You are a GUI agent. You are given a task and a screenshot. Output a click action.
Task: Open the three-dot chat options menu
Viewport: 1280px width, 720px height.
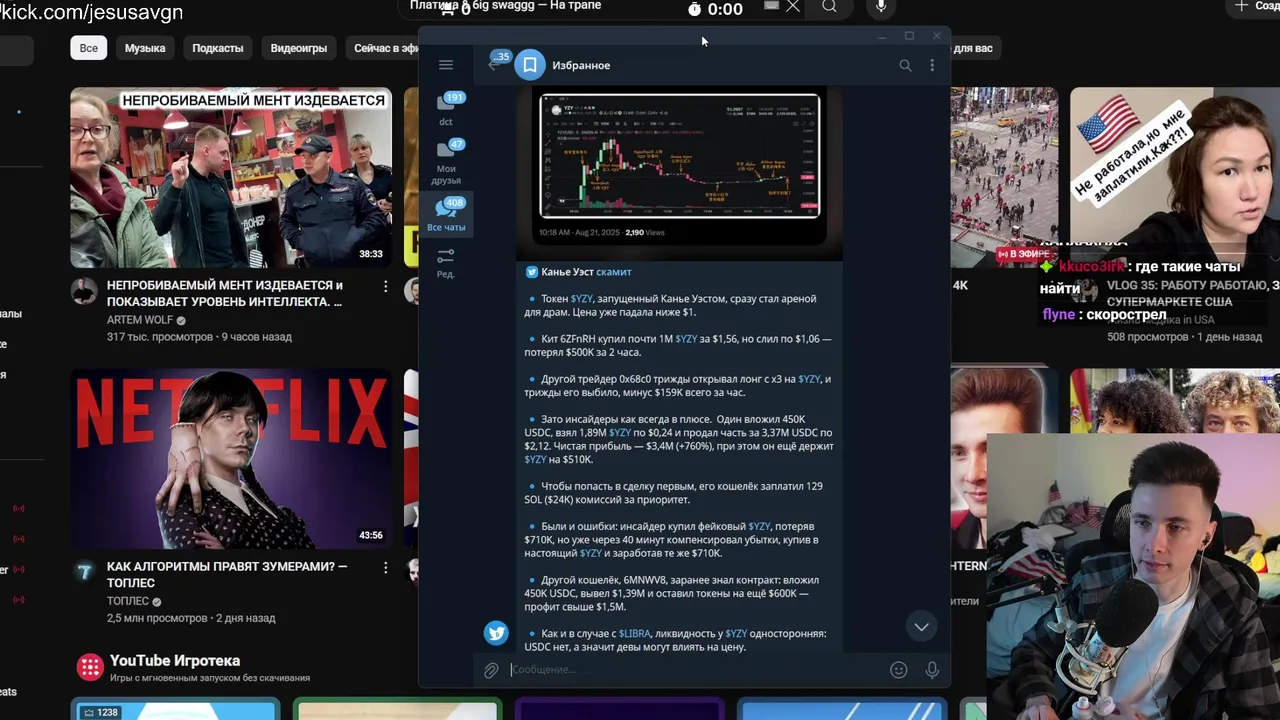tap(932, 65)
